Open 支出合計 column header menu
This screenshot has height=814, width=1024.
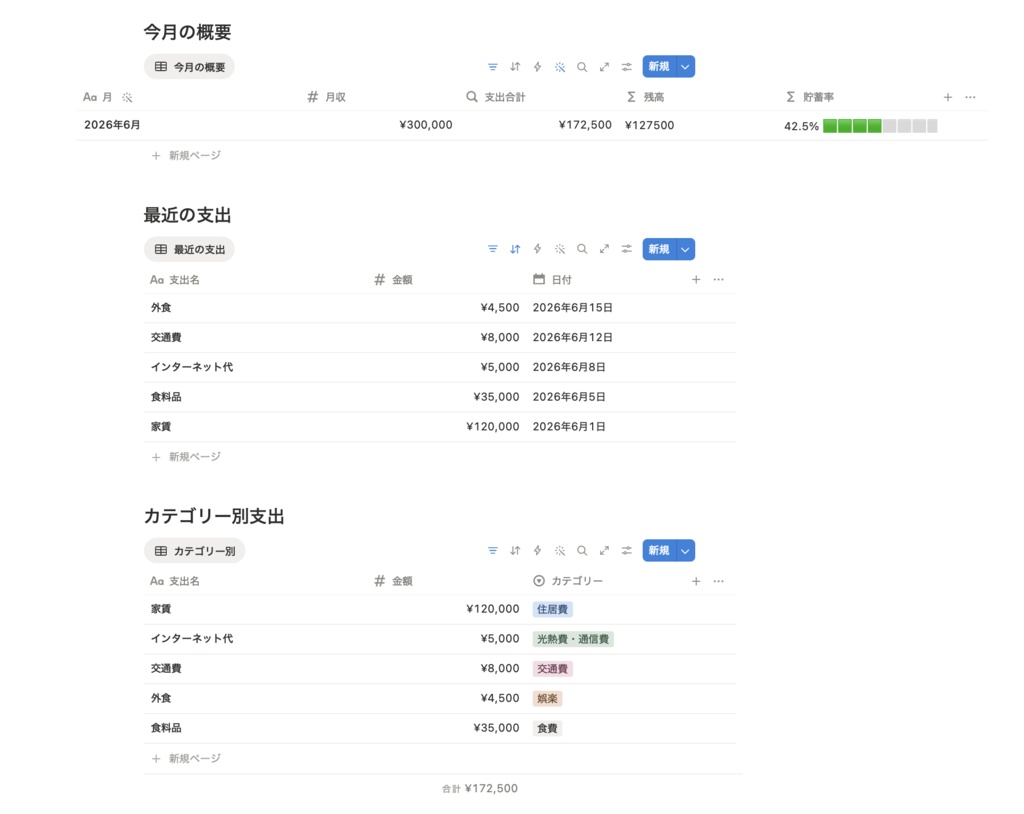496,97
